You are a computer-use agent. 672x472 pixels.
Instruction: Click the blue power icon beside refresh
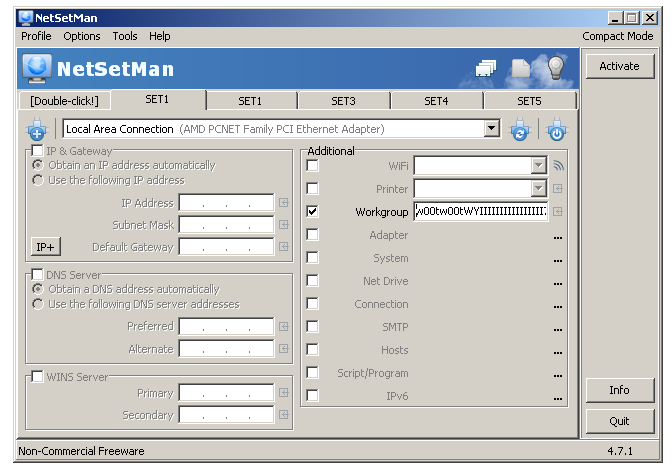click(x=556, y=129)
